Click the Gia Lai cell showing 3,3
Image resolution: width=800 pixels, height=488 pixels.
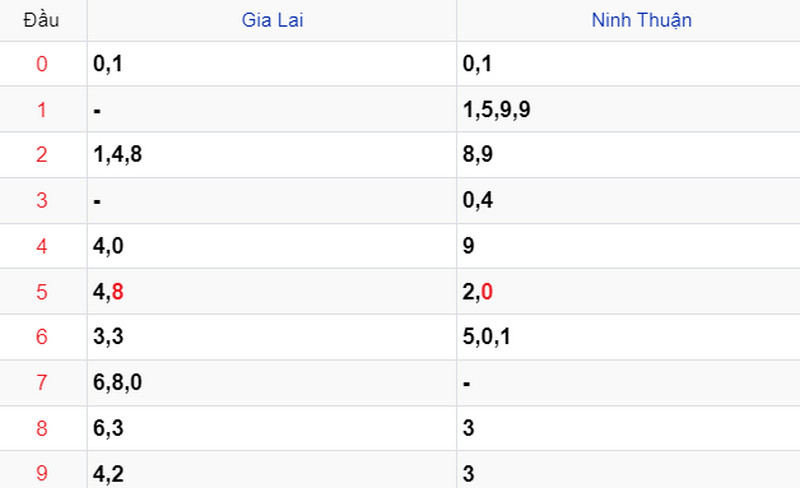coord(271,337)
